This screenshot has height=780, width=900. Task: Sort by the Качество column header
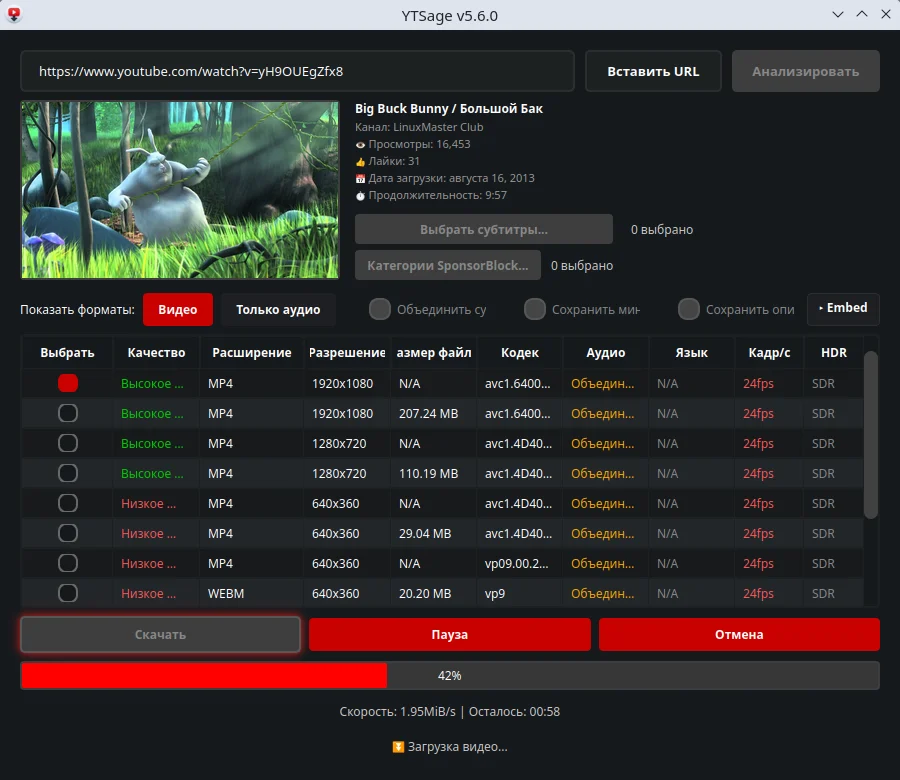(156, 352)
